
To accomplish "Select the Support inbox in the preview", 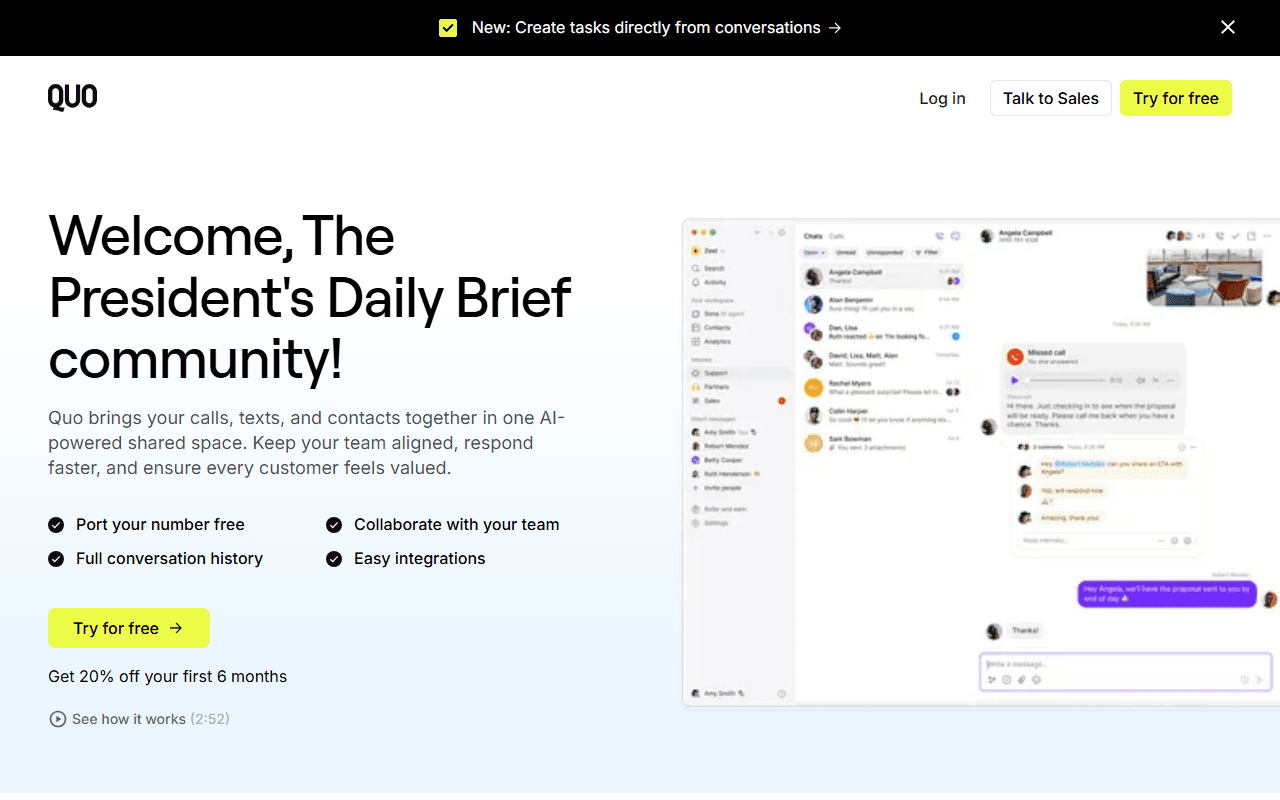I will 738,373.
